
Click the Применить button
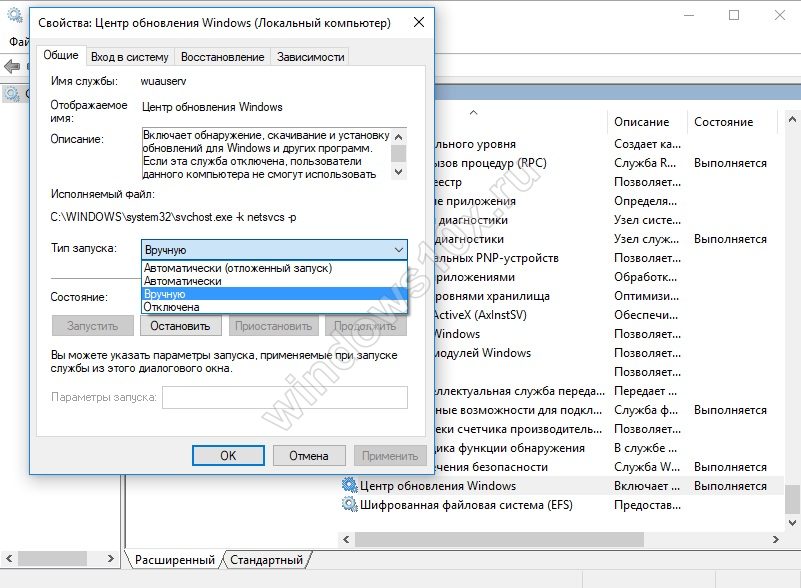pyautogui.click(x=390, y=456)
